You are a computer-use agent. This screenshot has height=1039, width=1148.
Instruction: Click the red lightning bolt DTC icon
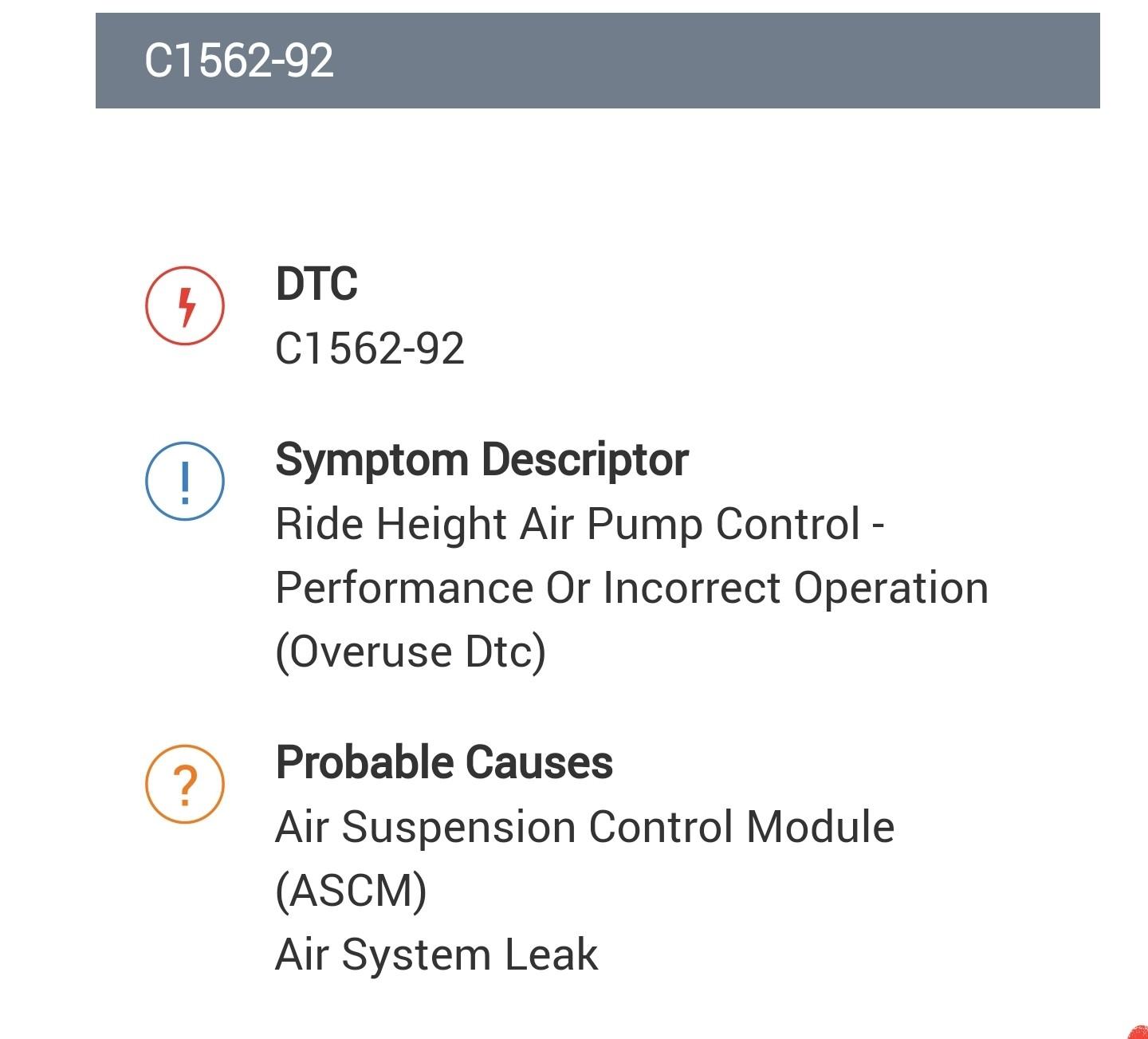point(185,305)
